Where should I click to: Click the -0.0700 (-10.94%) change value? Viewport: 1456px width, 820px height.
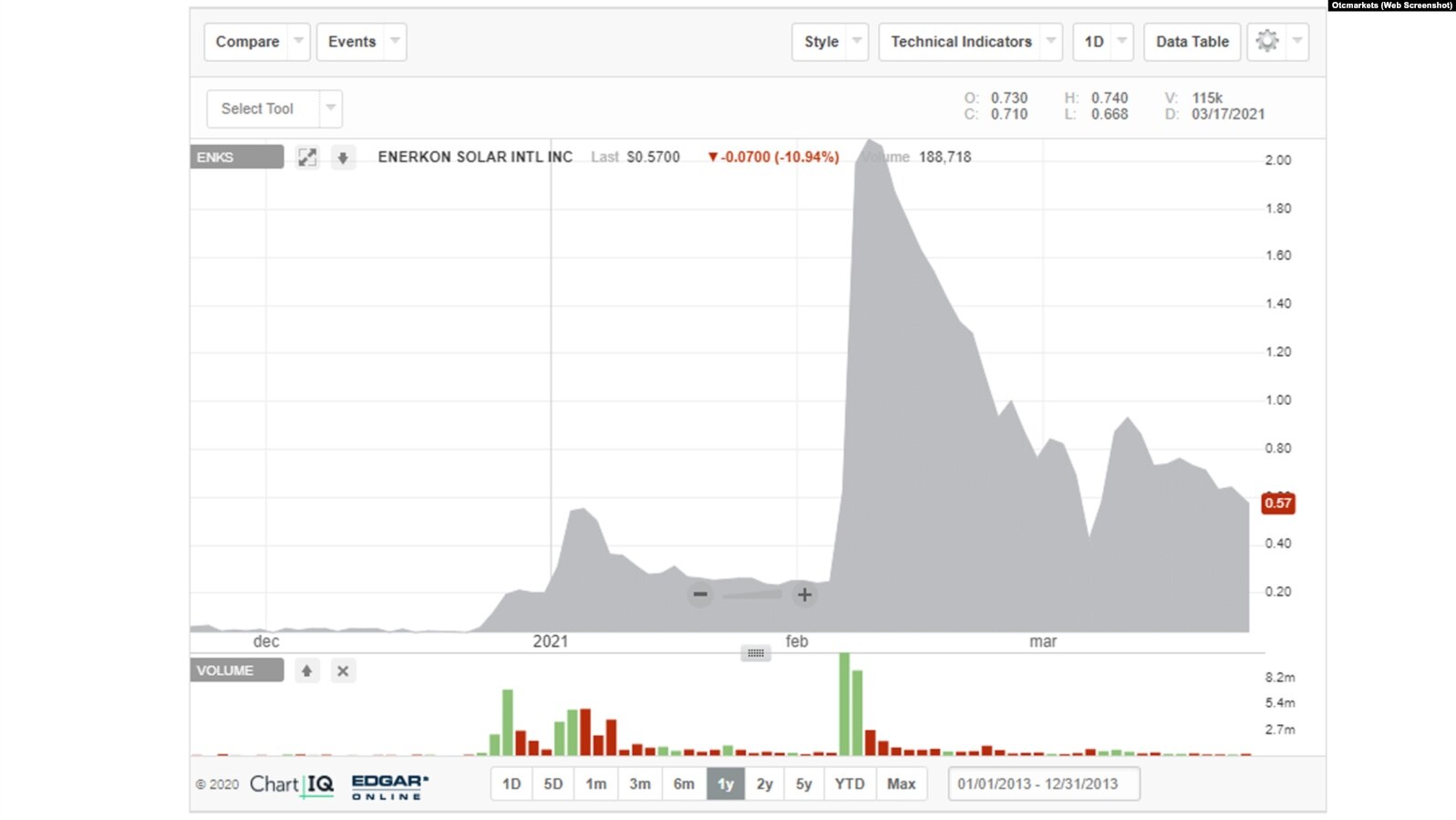point(774,157)
